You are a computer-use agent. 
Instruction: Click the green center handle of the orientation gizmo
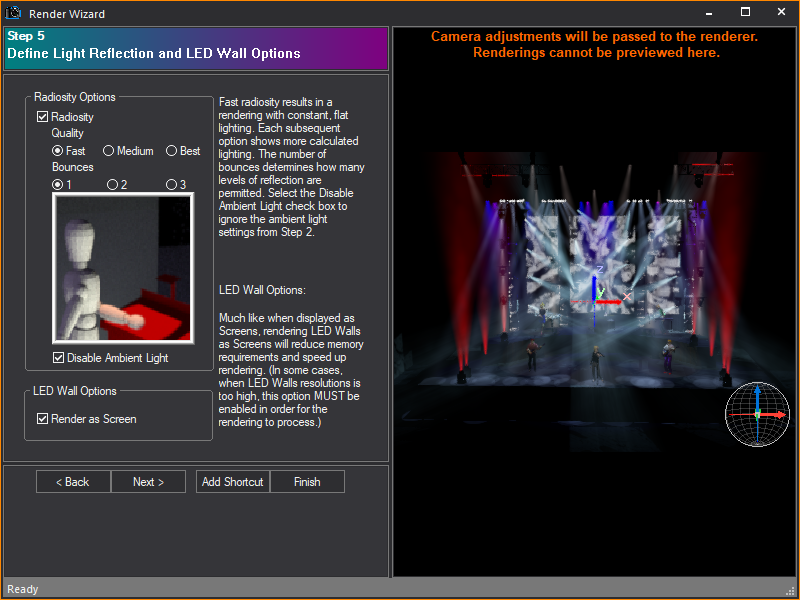(757, 414)
